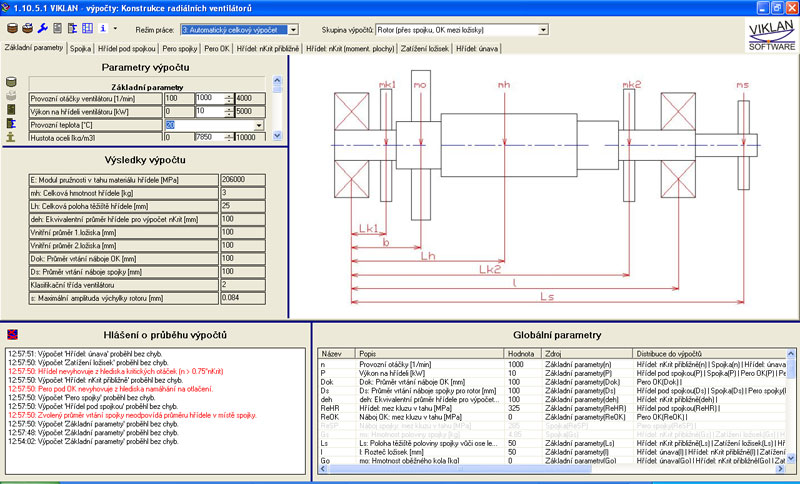
Task: Switch to the Spojka tab
Action: [82, 47]
